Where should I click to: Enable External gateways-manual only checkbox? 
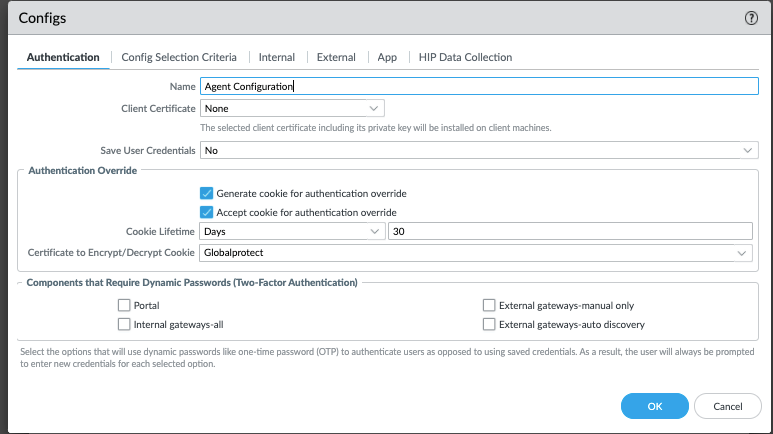click(489, 306)
